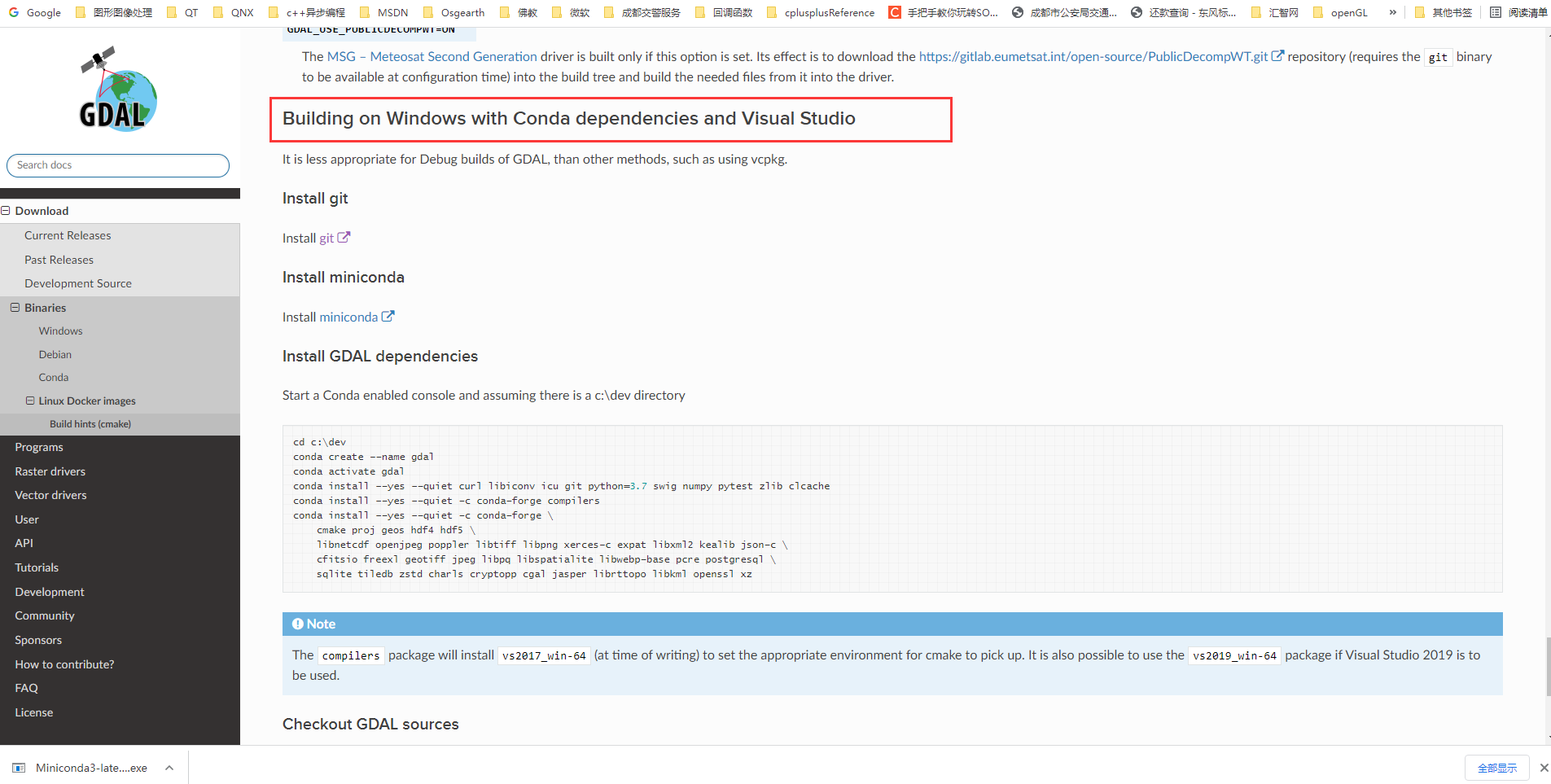Open the Sponsors section
1551x784 pixels.
[38, 640]
